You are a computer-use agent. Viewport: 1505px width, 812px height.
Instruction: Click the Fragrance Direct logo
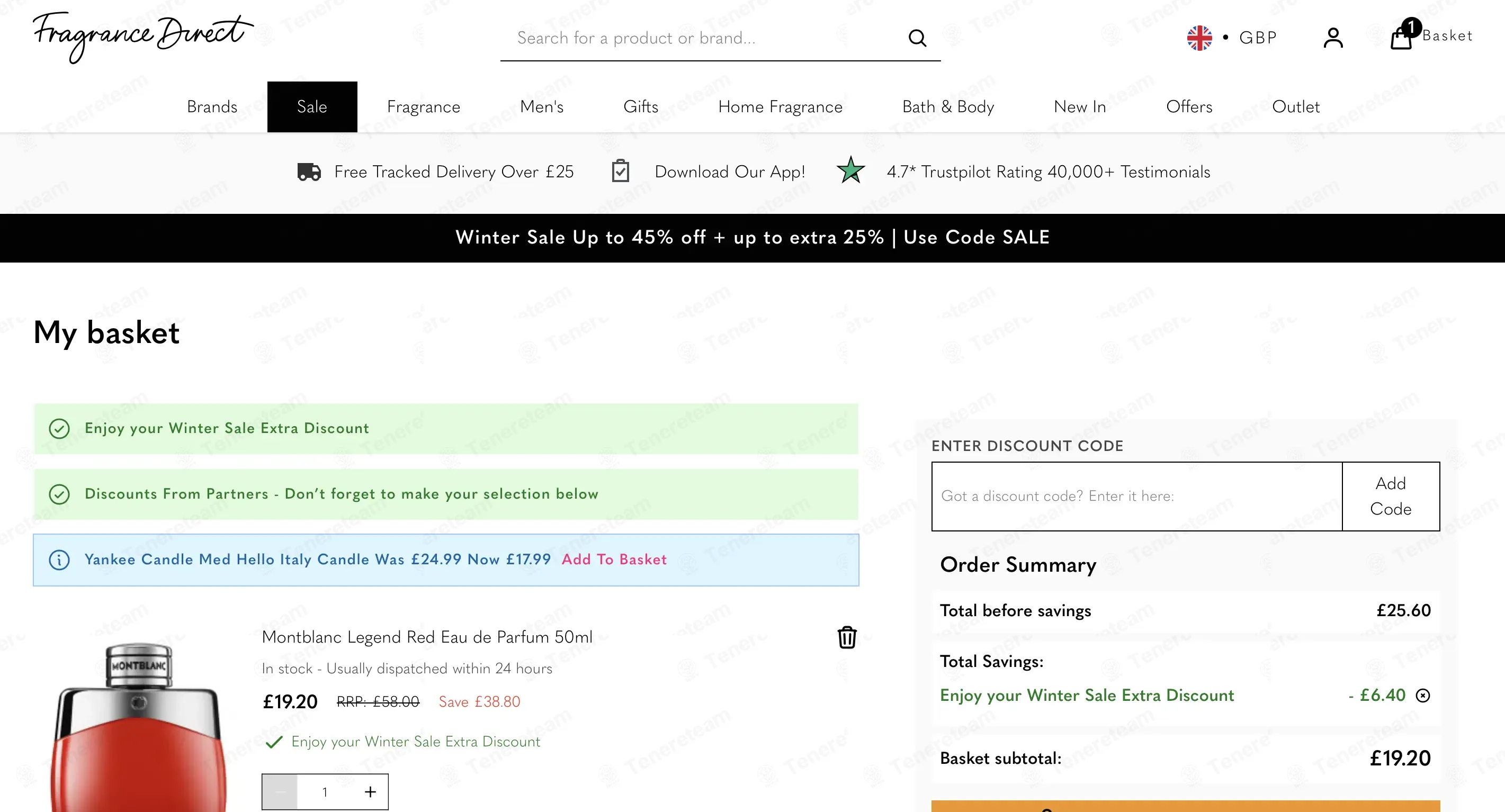pyautogui.click(x=143, y=36)
